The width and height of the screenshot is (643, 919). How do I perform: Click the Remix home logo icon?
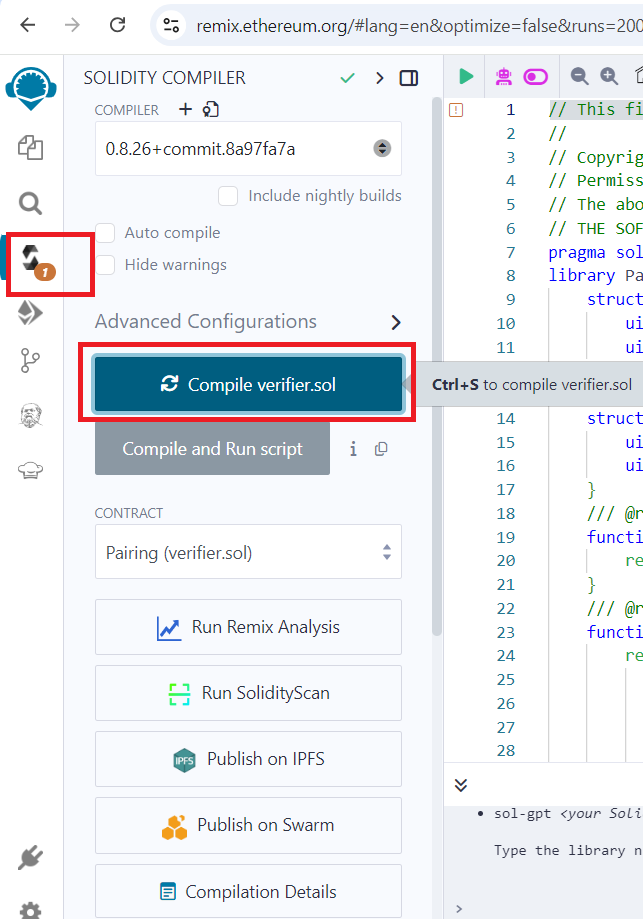(30, 89)
